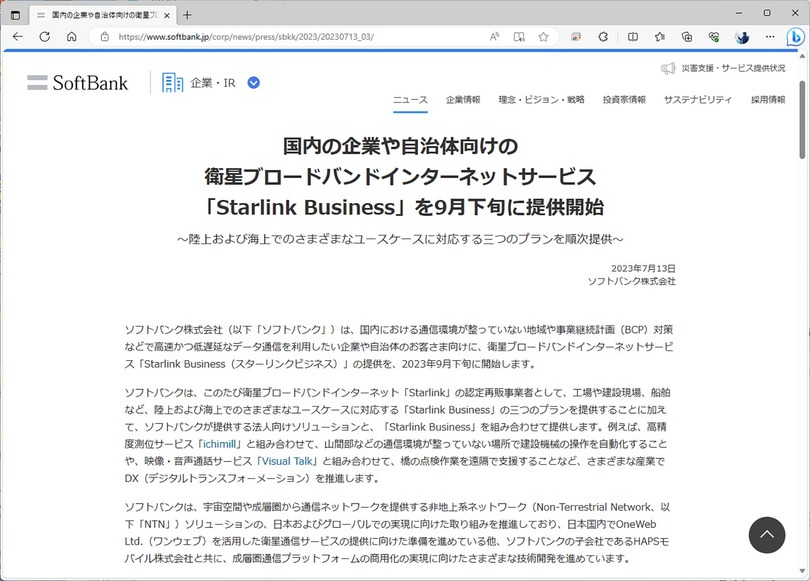Open the Collections panel
This screenshot has height=581, width=810.
pyautogui.click(x=687, y=37)
